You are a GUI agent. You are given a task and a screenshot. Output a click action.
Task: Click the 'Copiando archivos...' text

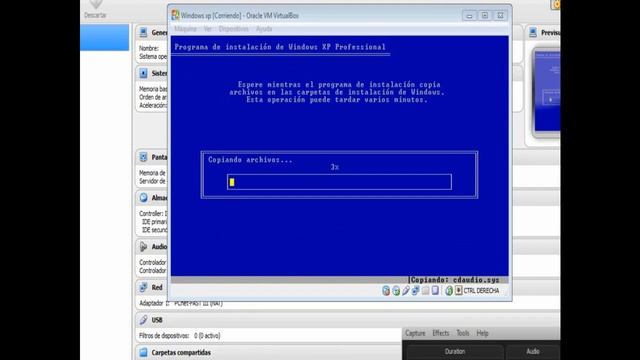coord(250,160)
